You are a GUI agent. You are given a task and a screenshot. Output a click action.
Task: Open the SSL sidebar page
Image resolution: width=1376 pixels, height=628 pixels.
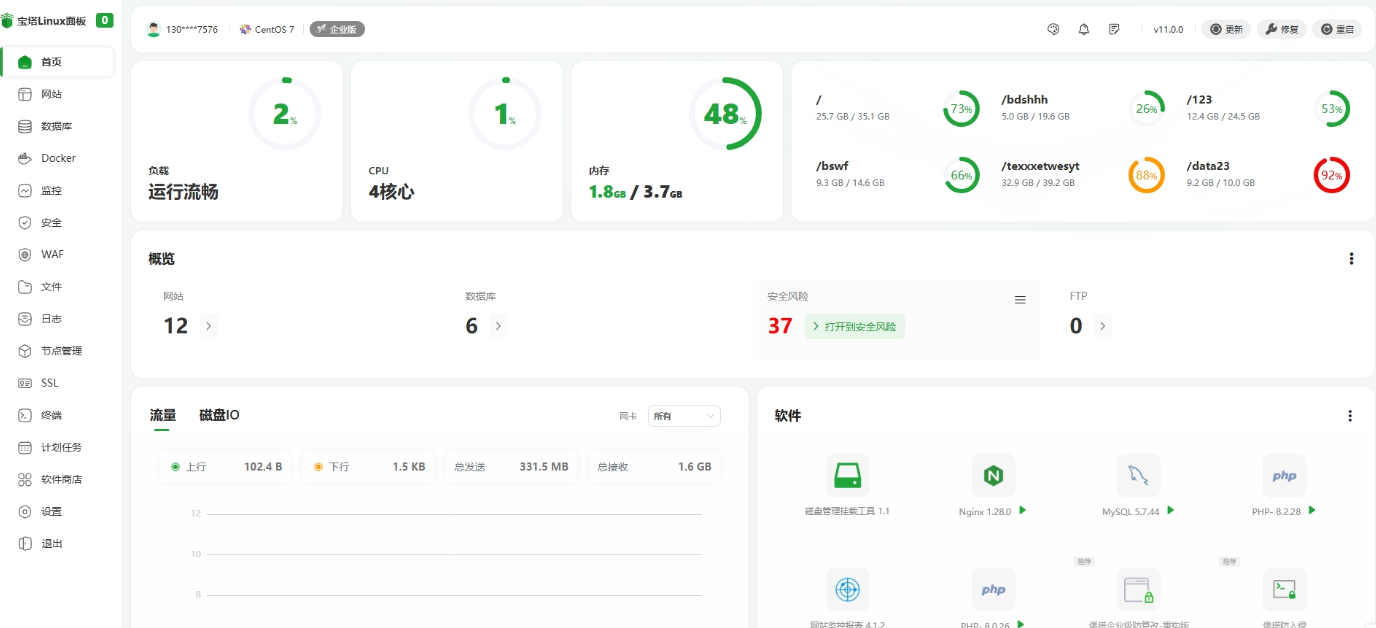[58, 383]
